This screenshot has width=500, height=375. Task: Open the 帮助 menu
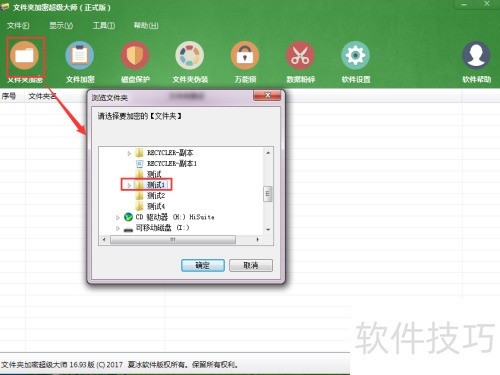[146, 25]
